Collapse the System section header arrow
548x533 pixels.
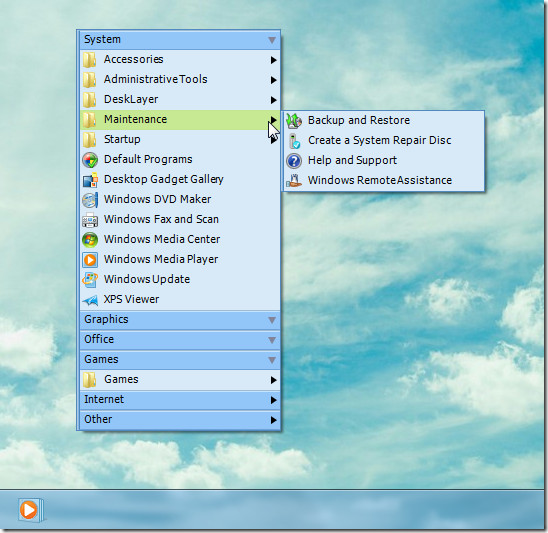point(272,40)
